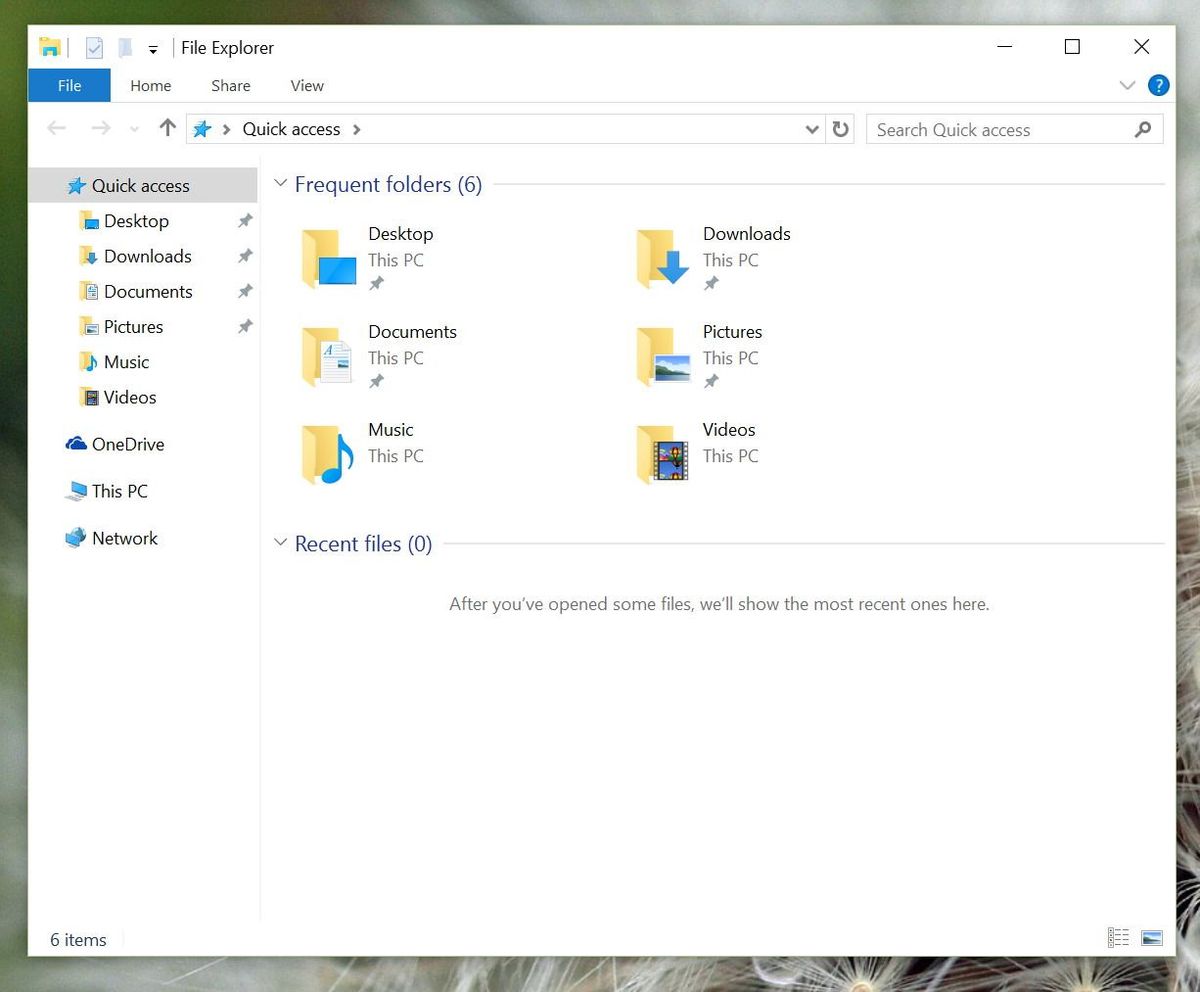Collapse the Frequent folders section
The width and height of the screenshot is (1200, 992).
click(280, 183)
